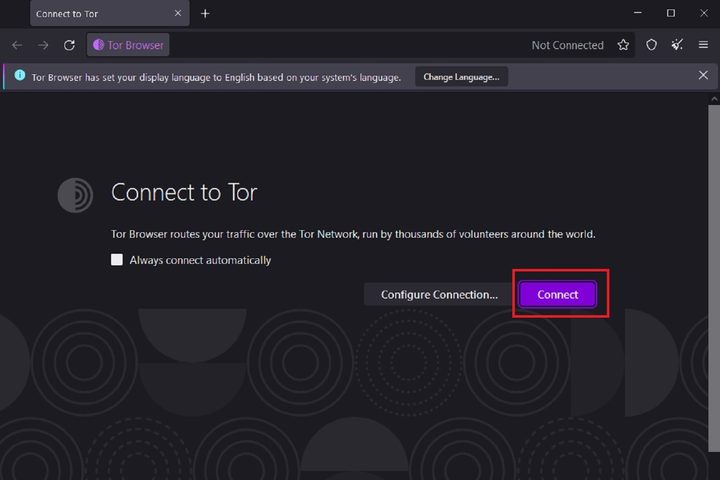Dismiss the language notification bar
This screenshot has width=720, height=480.
point(703,75)
